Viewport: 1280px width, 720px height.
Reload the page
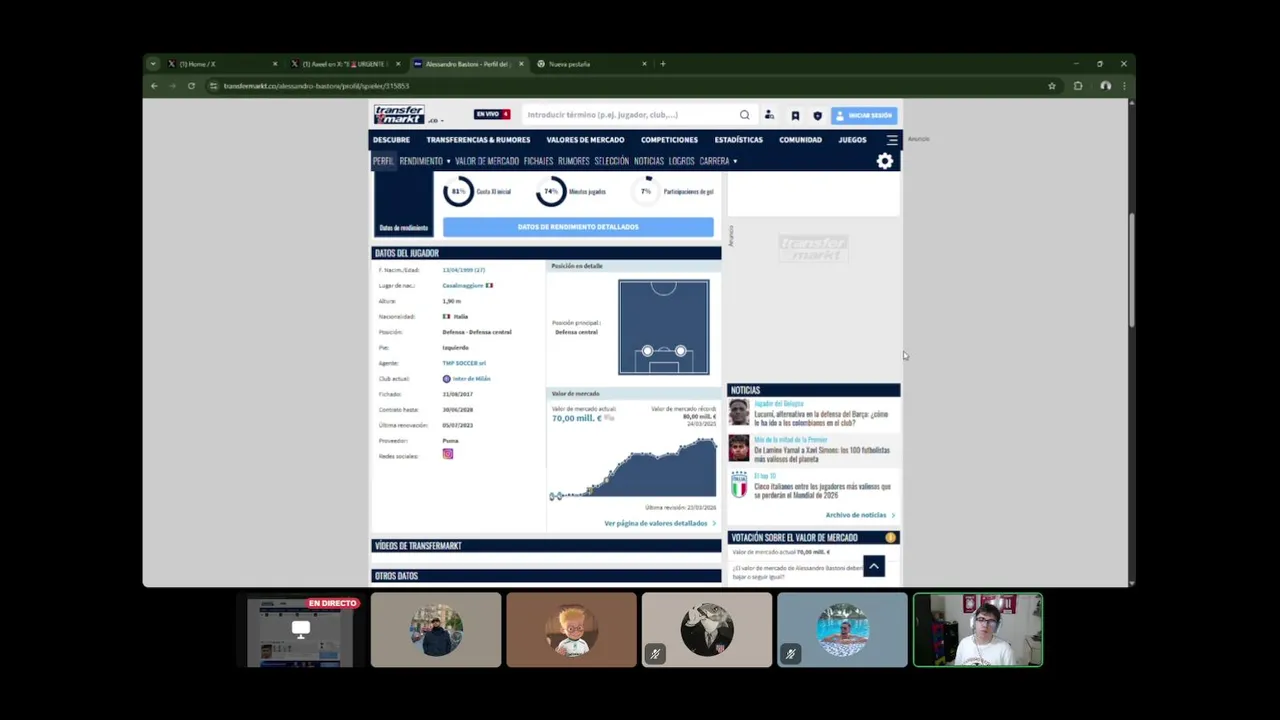pos(191,86)
